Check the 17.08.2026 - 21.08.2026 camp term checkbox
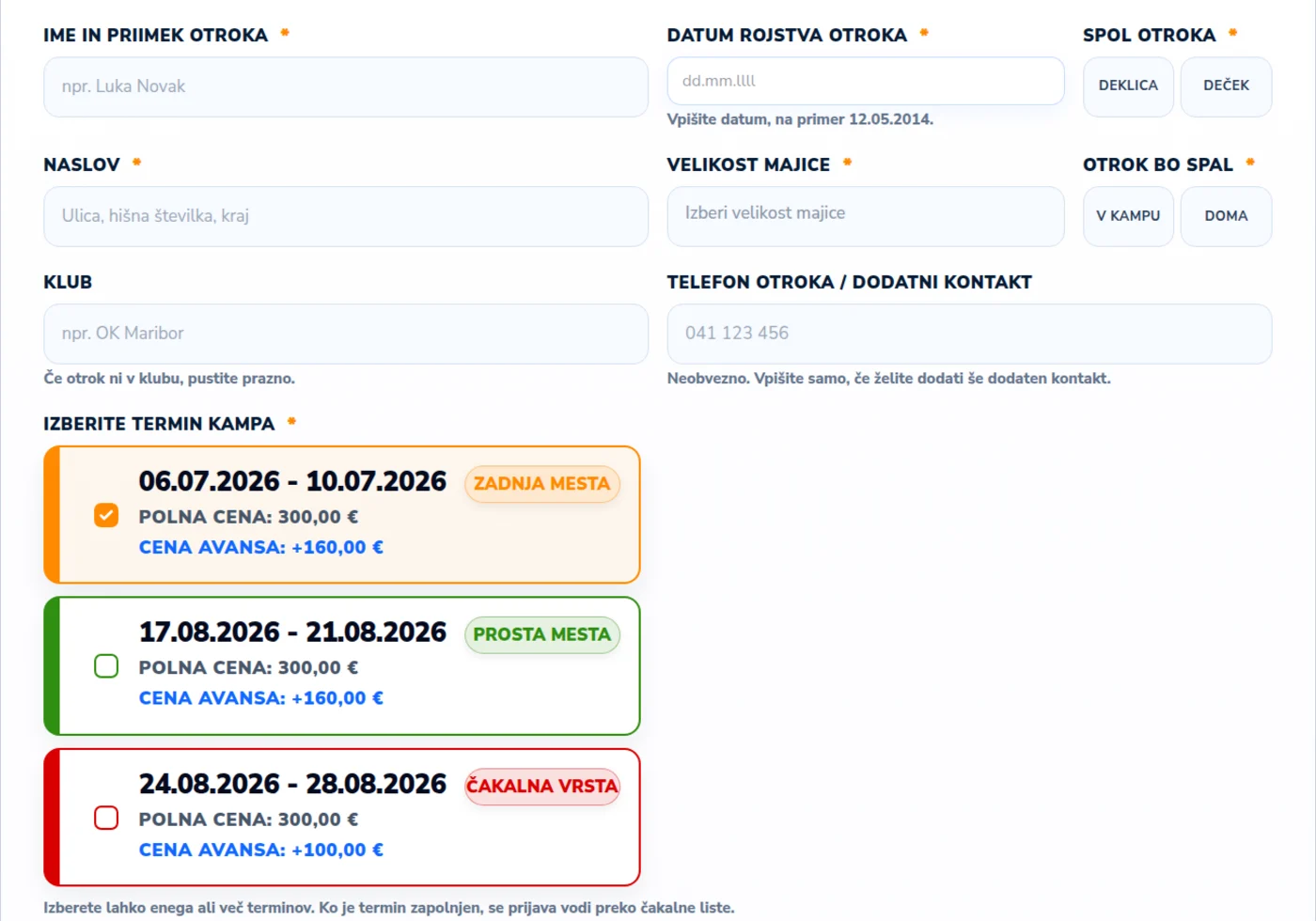The height and width of the screenshot is (921, 1316). tap(106, 666)
